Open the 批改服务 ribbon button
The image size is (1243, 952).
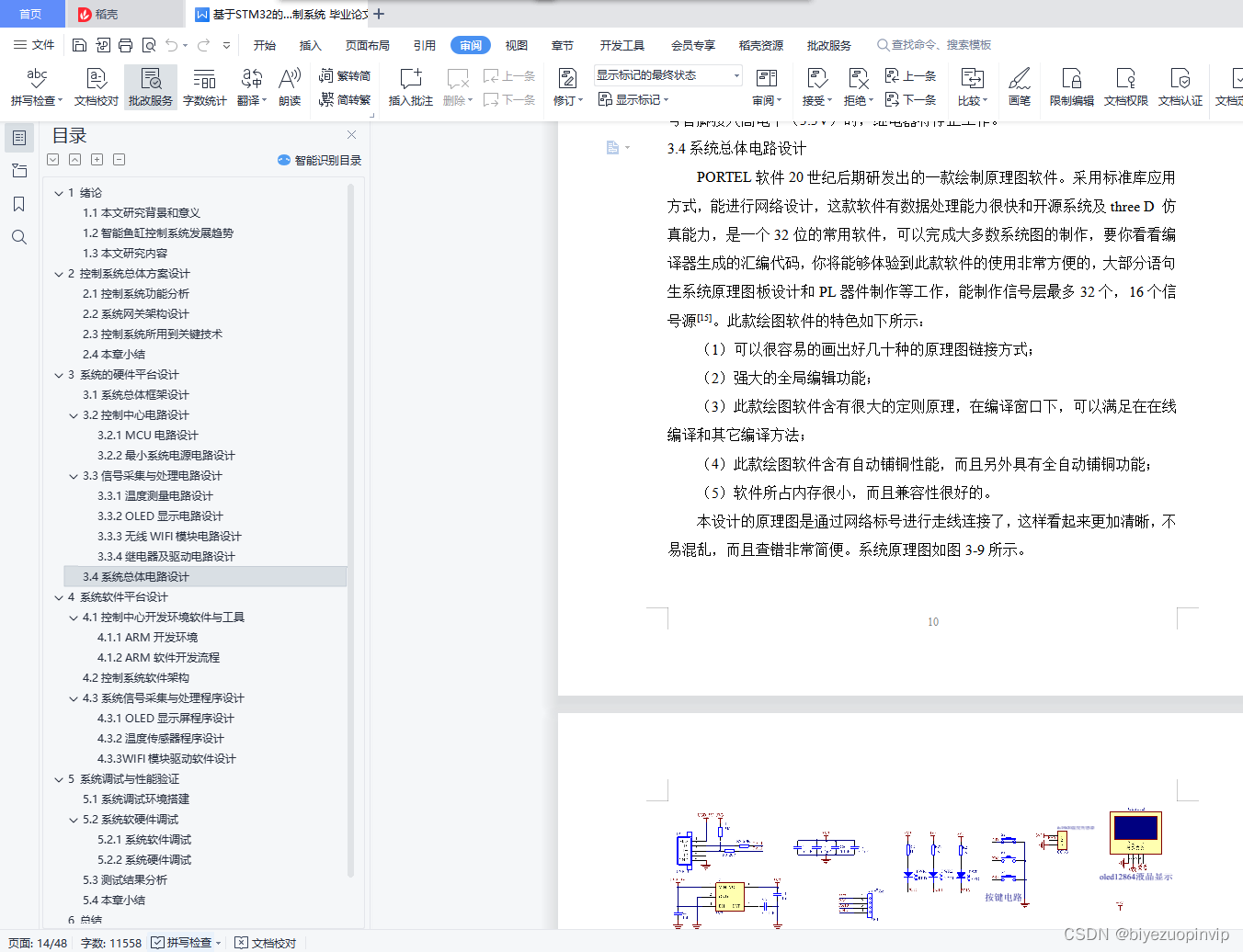(x=151, y=87)
